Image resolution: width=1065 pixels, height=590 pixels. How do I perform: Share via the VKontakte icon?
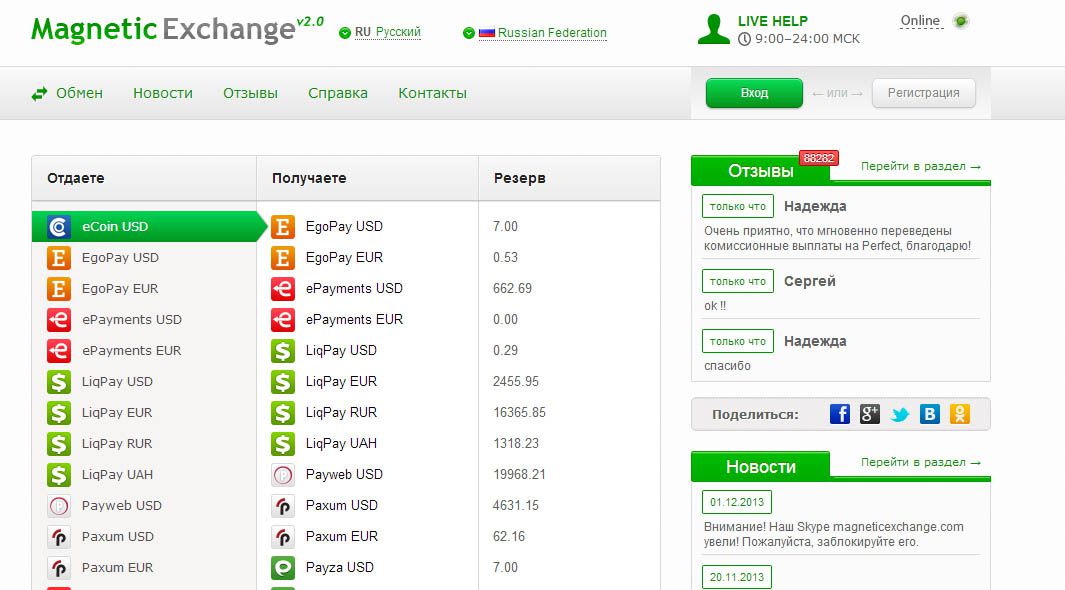(x=930, y=414)
